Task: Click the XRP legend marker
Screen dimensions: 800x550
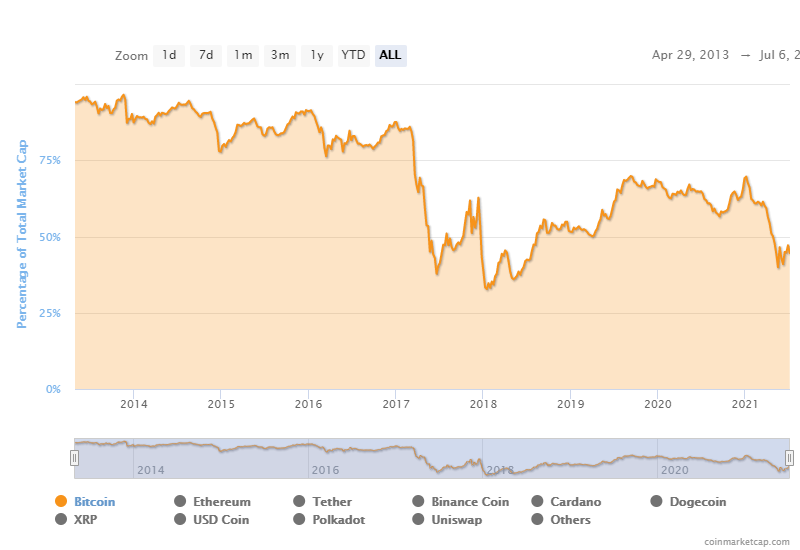Action: [61, 520]
